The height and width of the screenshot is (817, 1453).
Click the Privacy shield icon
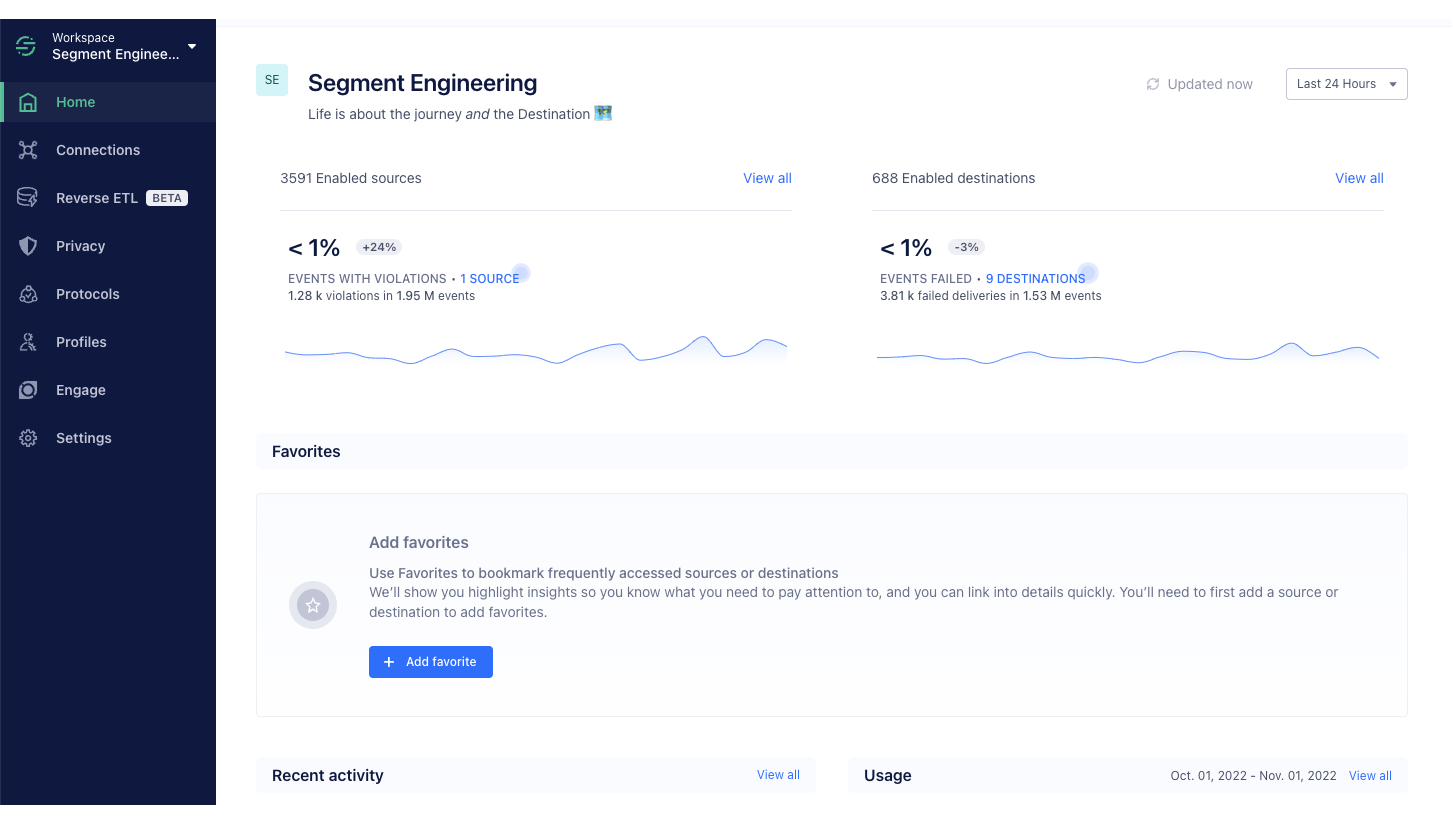coord(28,246)
